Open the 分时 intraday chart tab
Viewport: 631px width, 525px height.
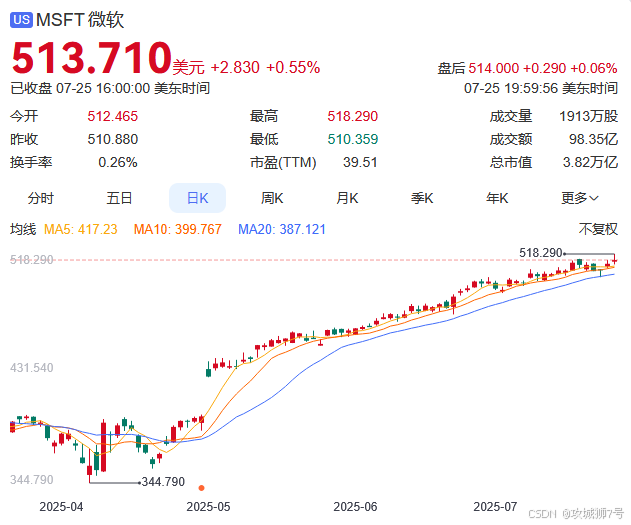40,198
